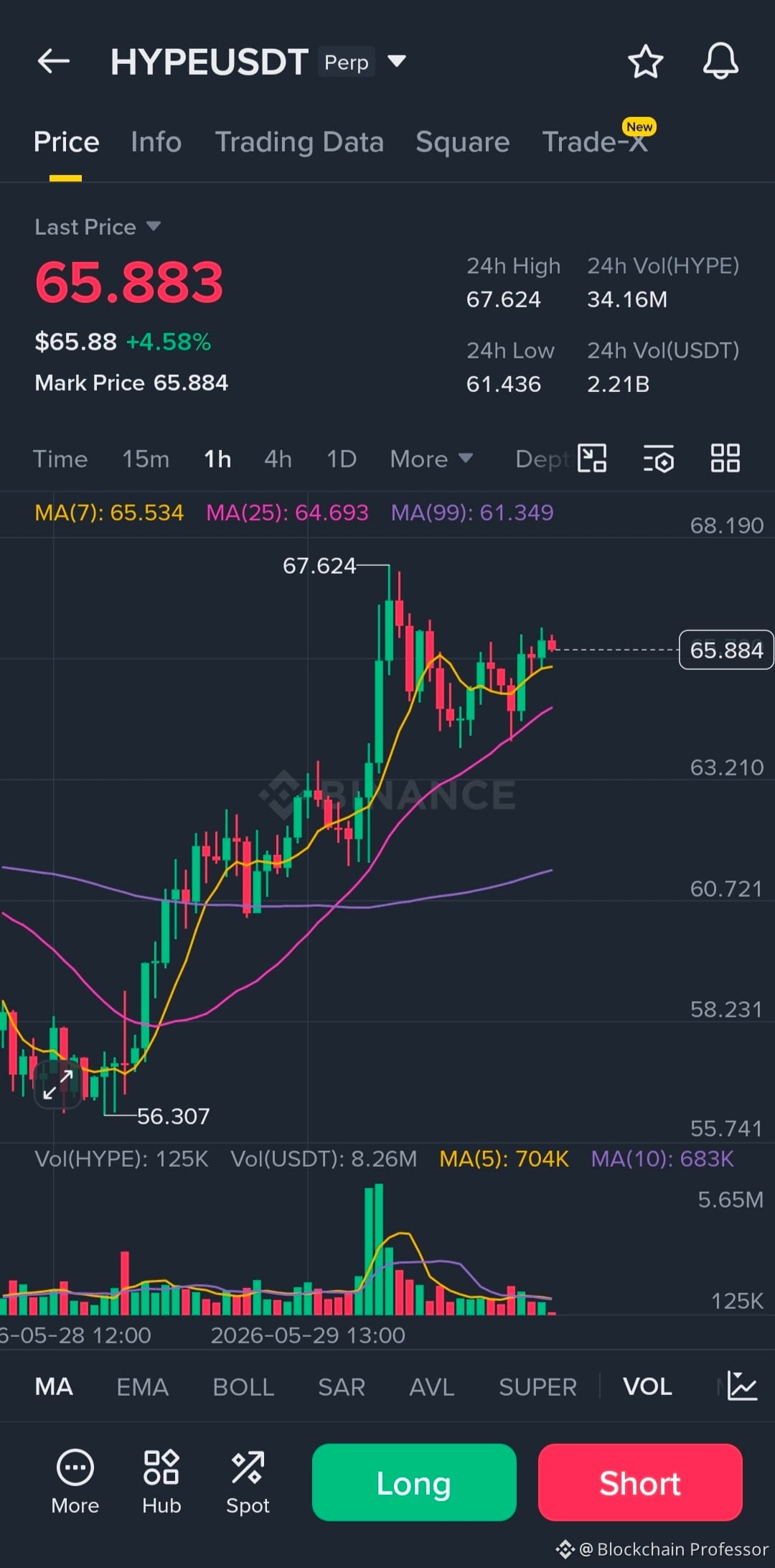Screen dimensions: 775x1568
Task: Tap the large 65.883 last price
Action: point(129,282)
